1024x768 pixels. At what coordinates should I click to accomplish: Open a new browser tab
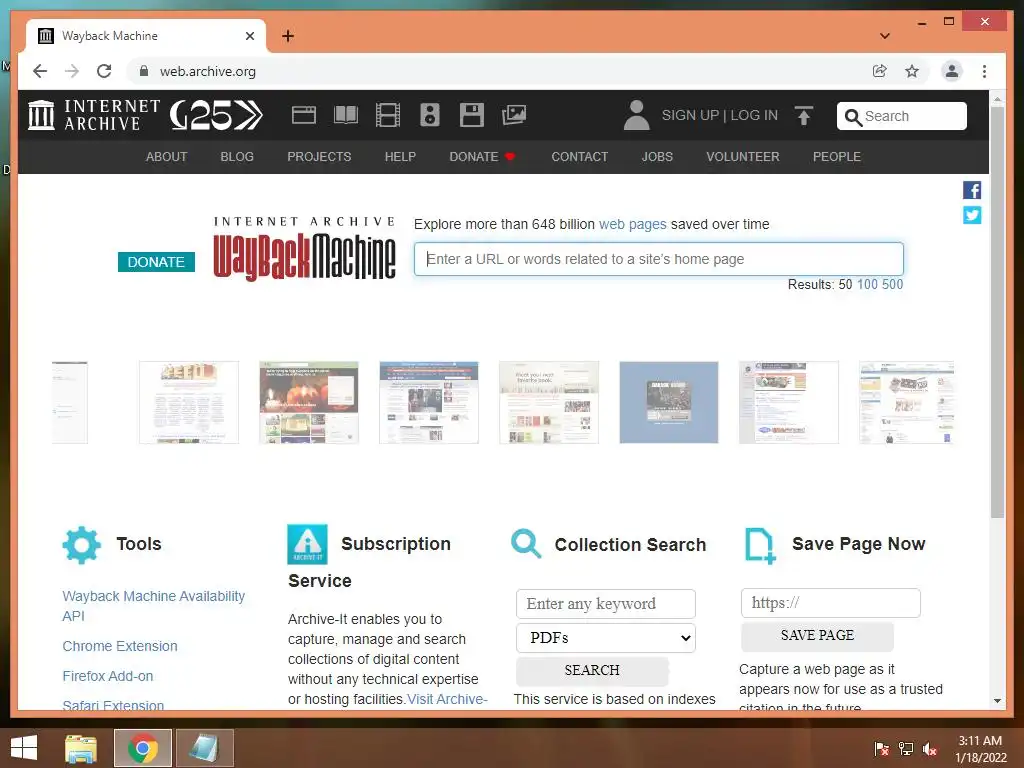click(288, 36)
